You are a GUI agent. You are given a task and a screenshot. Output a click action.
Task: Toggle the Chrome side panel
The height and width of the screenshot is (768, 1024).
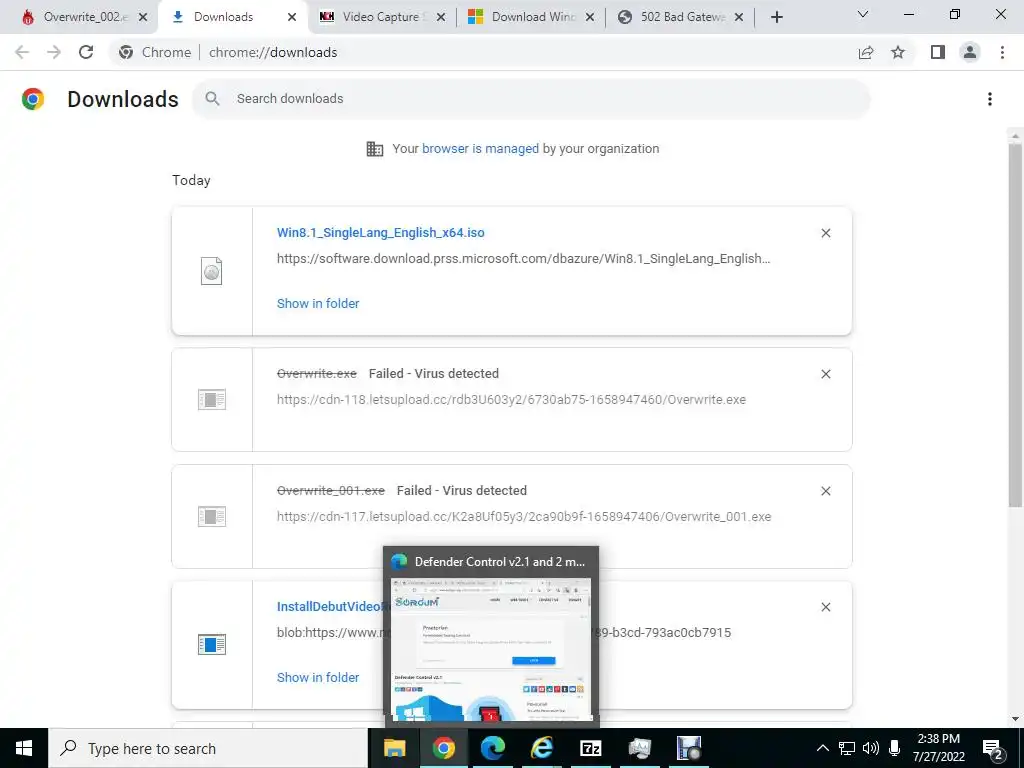(938, 52)
